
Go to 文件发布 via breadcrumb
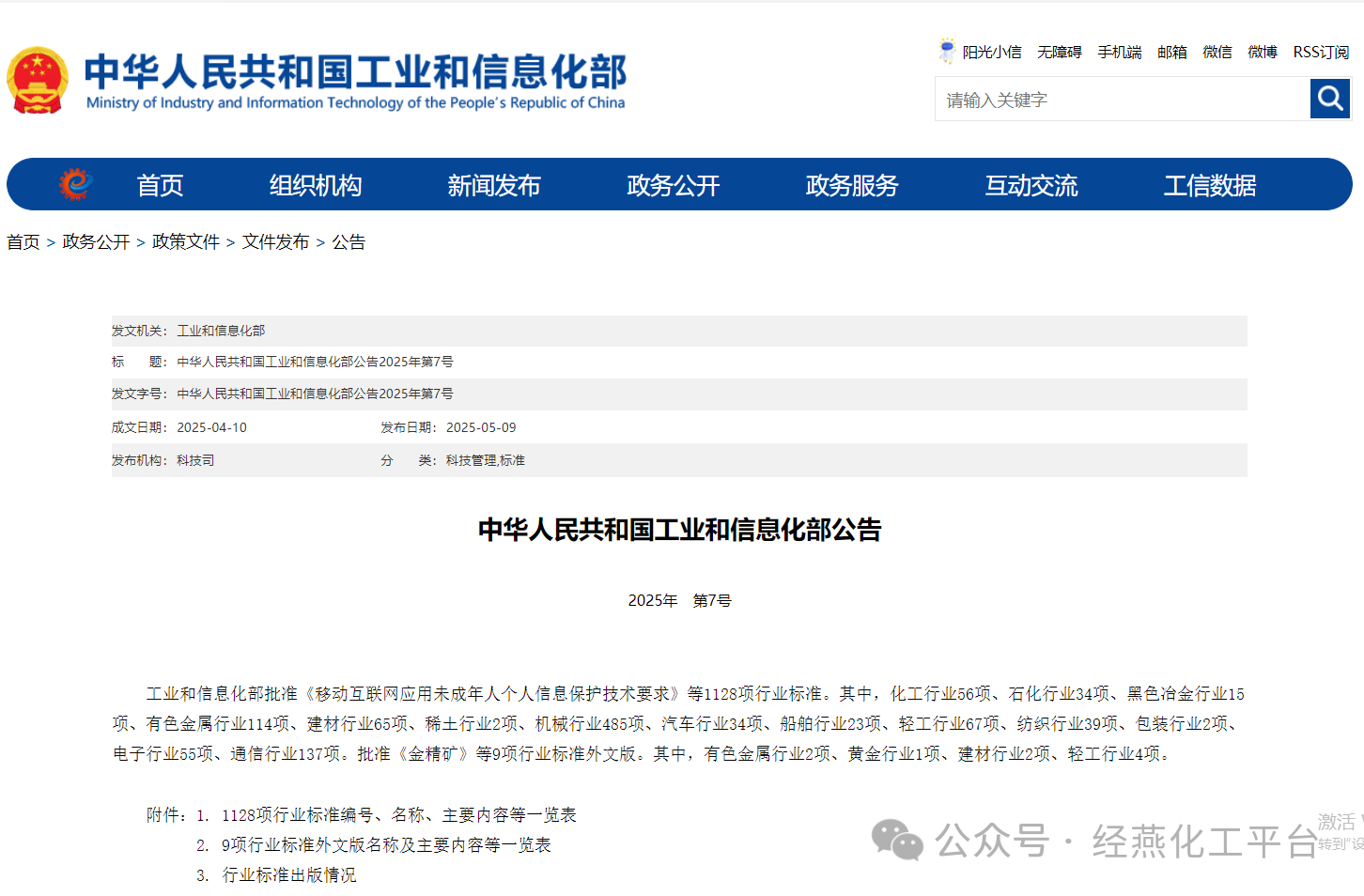(275, 242)
